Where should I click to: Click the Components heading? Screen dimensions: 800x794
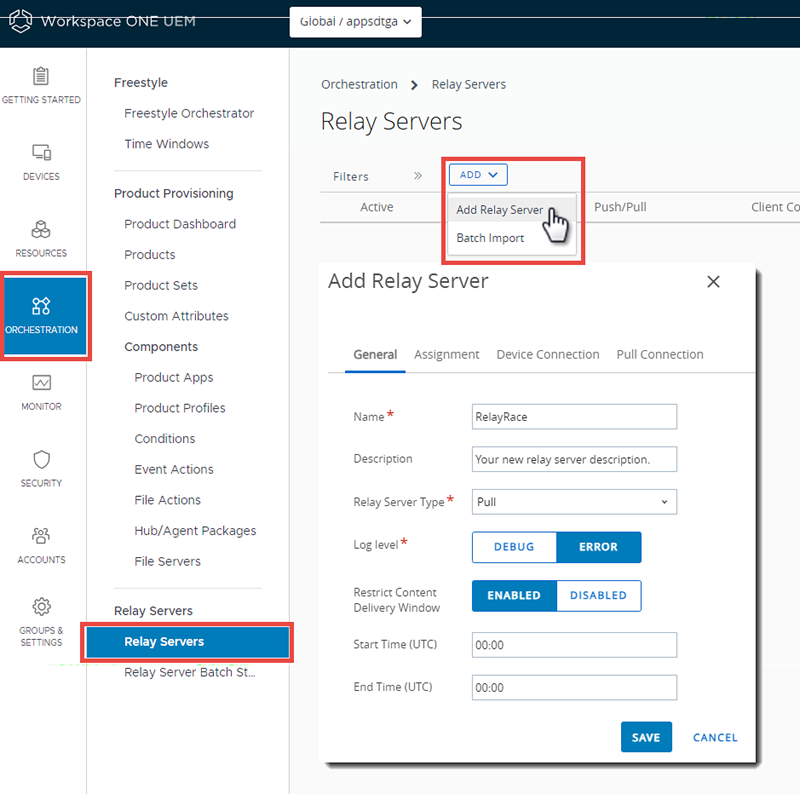pos(161,346)
